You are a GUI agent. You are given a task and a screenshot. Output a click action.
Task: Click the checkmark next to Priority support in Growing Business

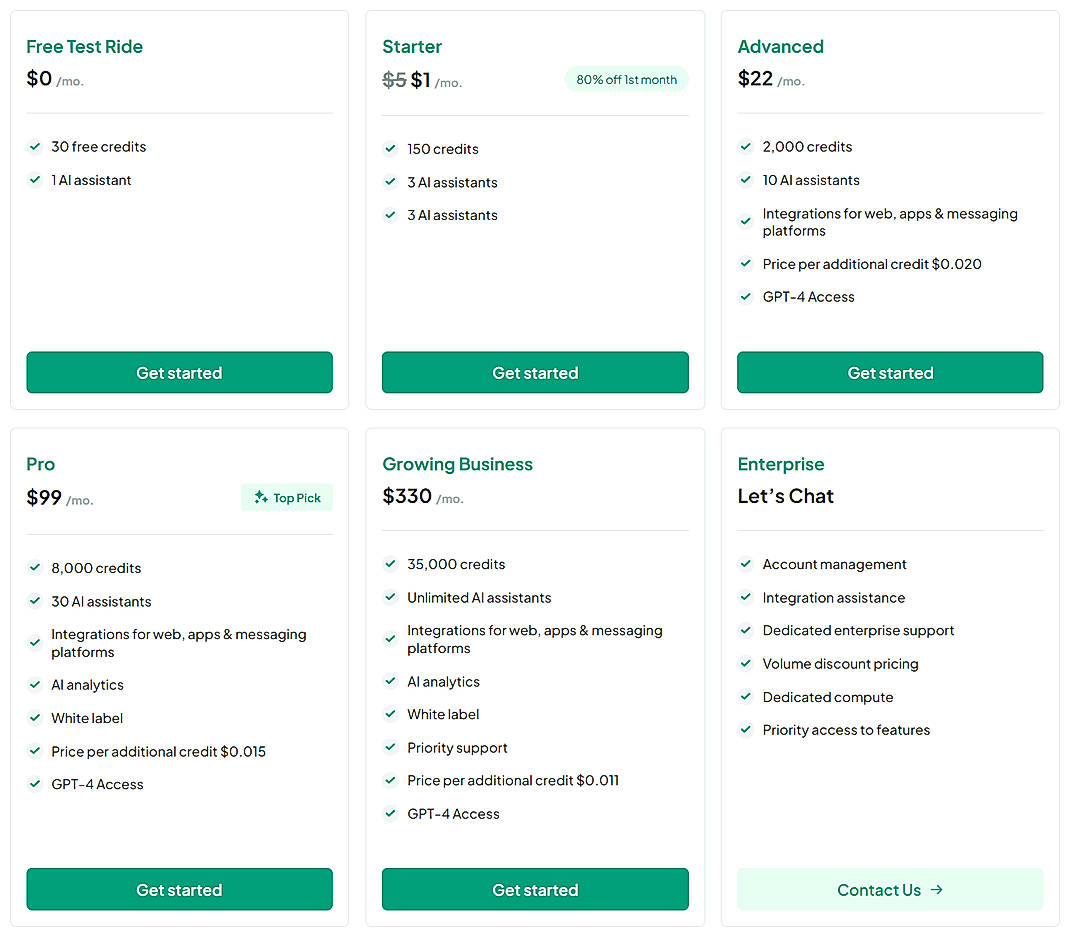[x=390, y=747]
